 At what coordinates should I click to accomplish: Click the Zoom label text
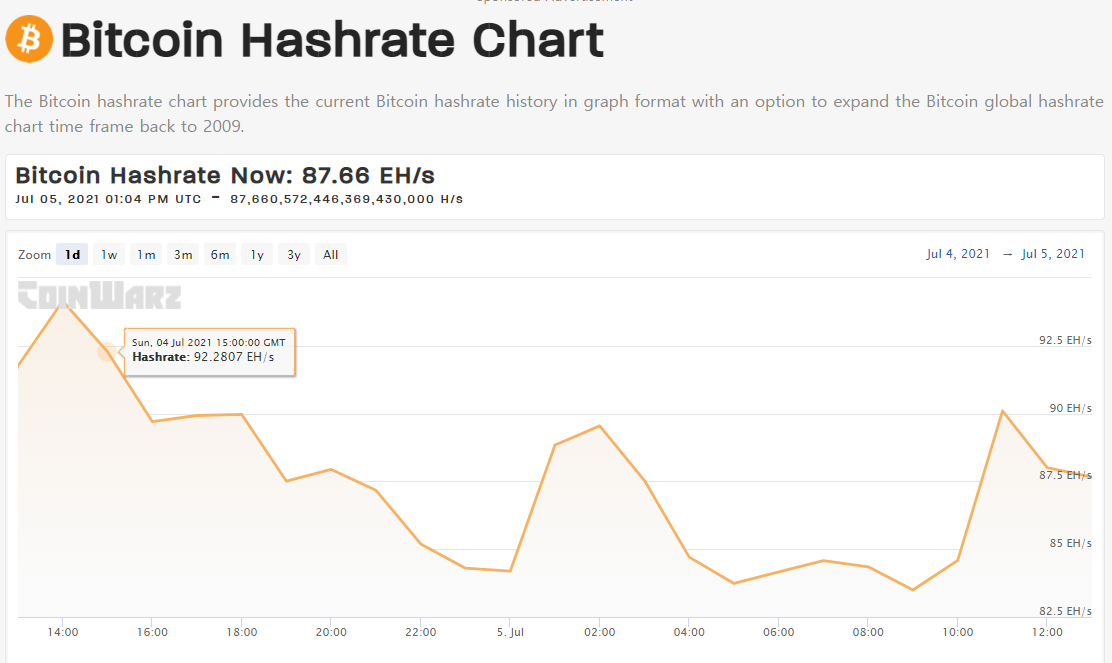(35, 255)
